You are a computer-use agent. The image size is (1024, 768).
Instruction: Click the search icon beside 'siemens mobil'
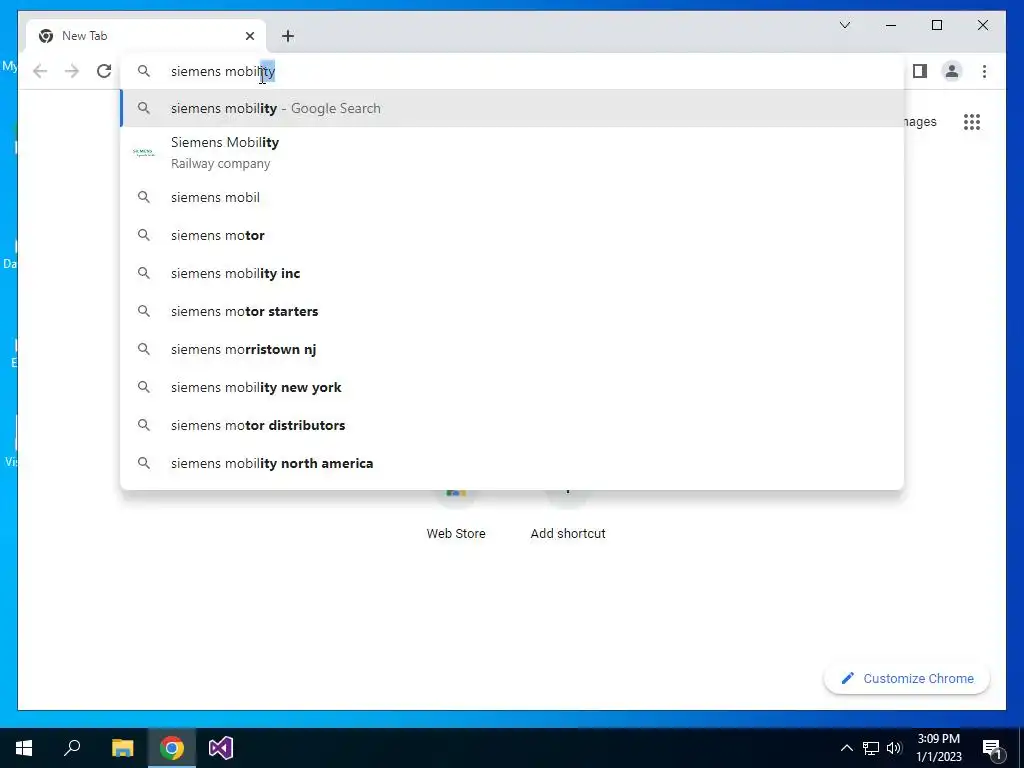click(x=144, y=197)
